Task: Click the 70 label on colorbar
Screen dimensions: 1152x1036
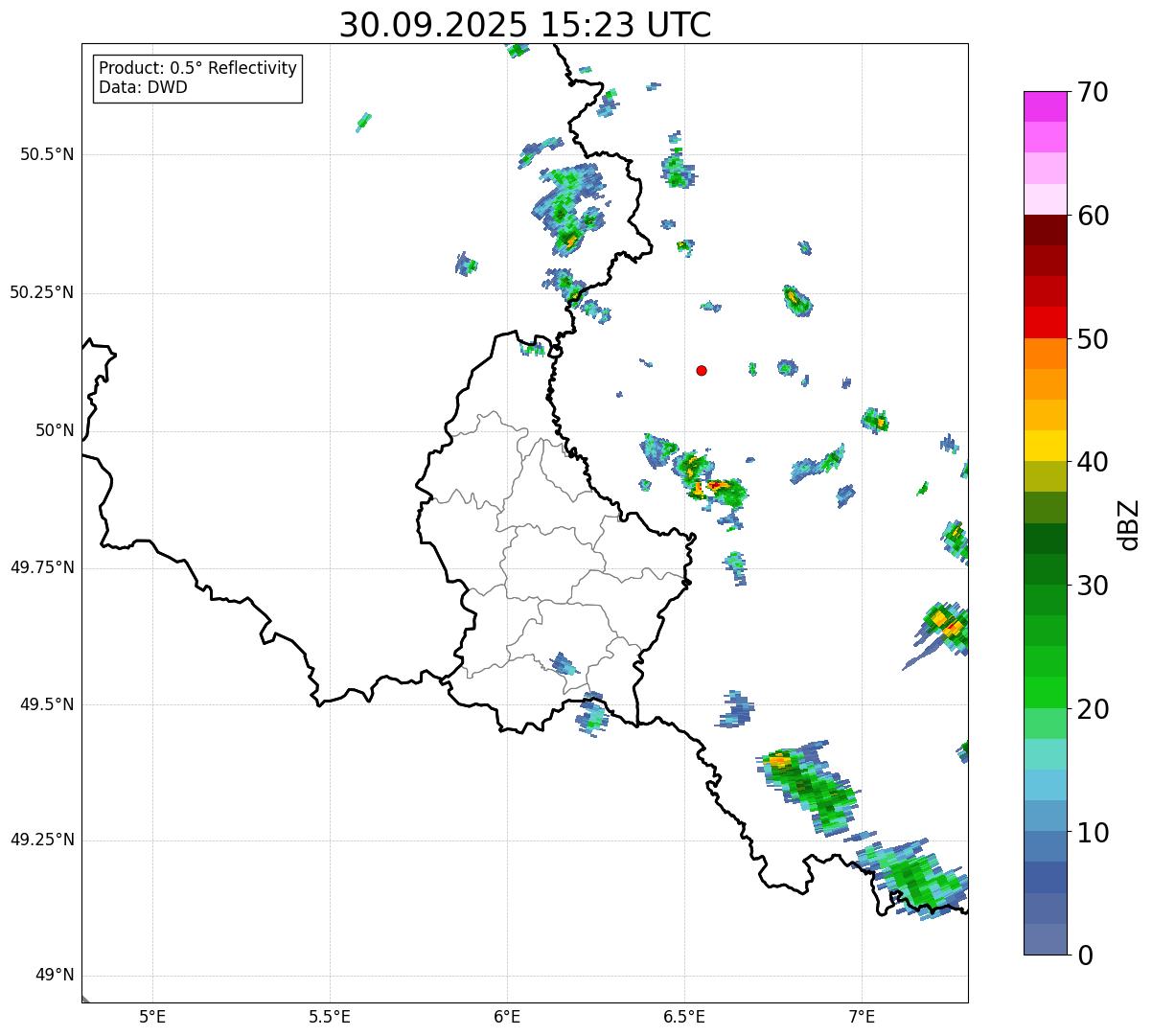Action: point(1092,92)
